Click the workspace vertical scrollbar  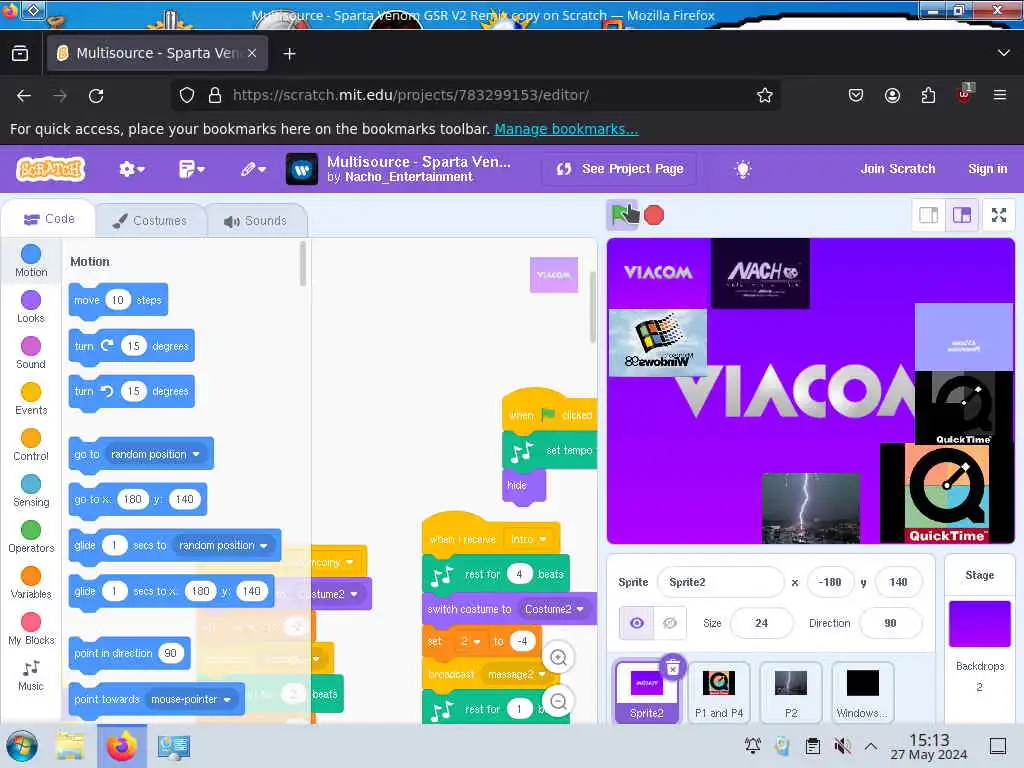point(593,307)
